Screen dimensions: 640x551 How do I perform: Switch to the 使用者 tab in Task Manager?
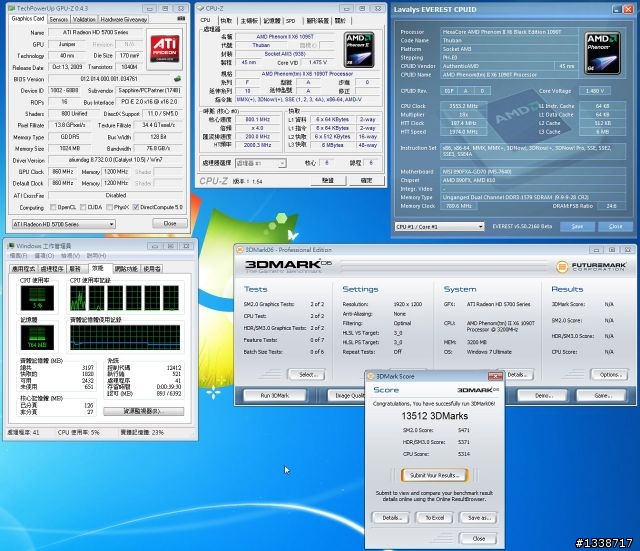point(152,269)
